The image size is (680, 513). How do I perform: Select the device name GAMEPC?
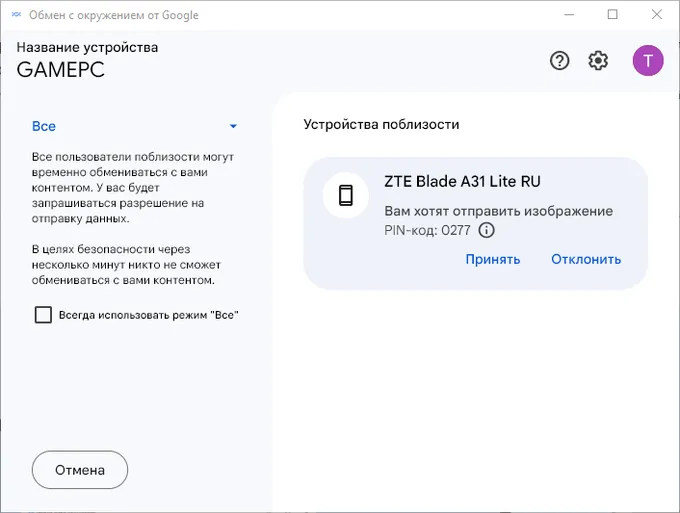click(60, 70)
